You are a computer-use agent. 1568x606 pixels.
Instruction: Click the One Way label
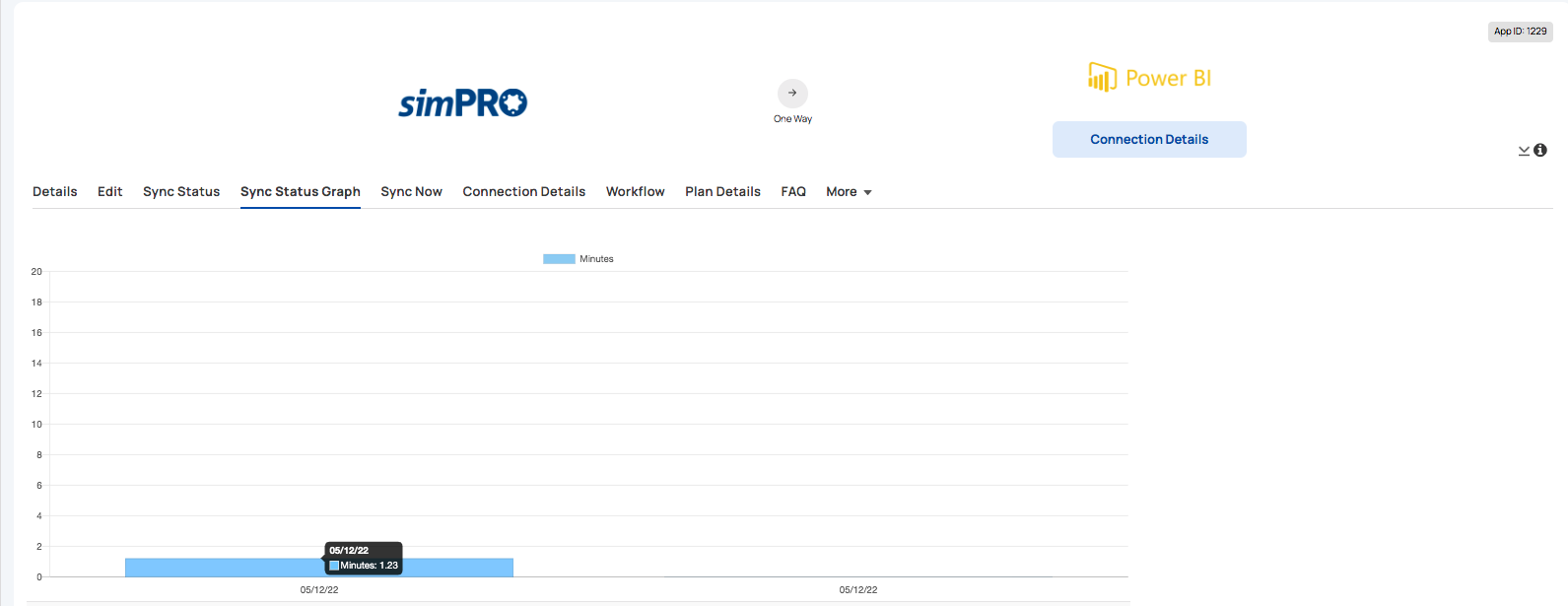pyautogui.click(x=793, y=119)
